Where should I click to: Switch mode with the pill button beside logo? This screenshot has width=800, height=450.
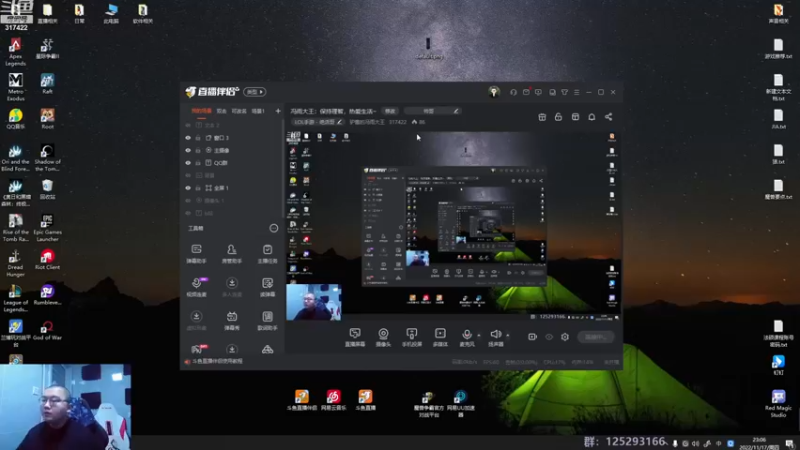click(255, 92)
